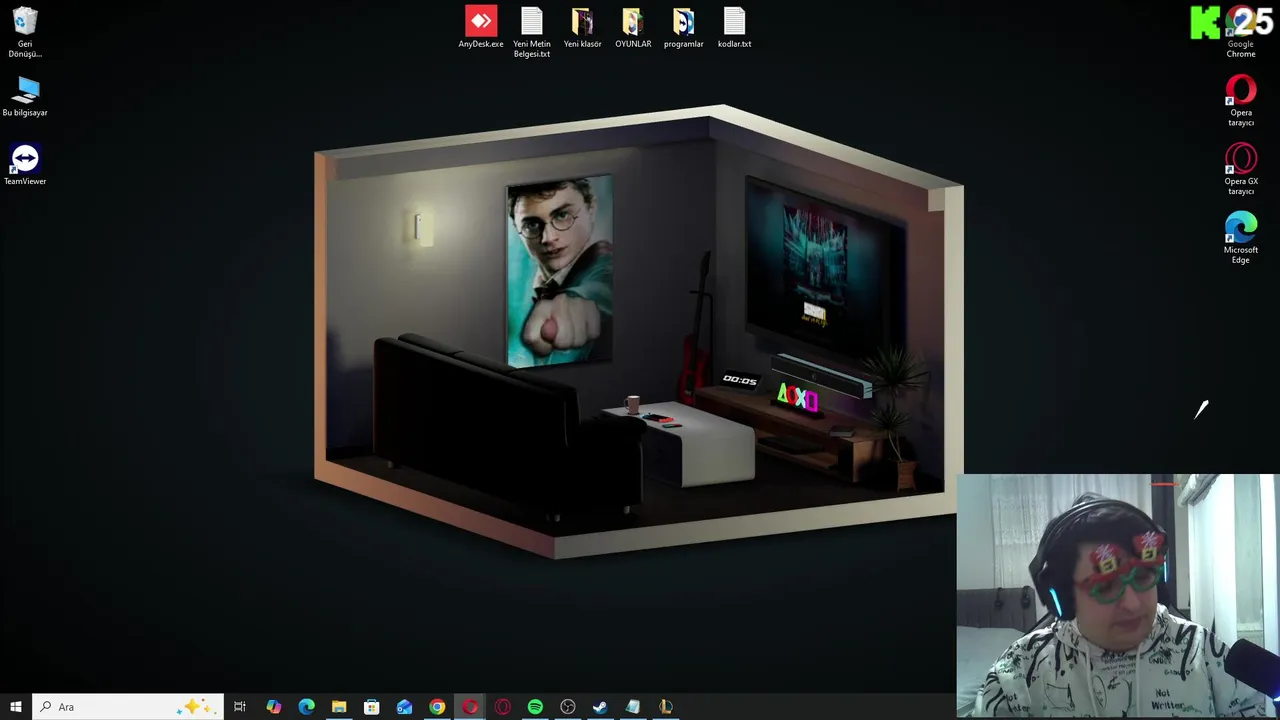Viewport: 1280px width, 720px height.
Task: Click the sparkle search highlights icon
Action: pyautogui.click(x=195, y=706)
